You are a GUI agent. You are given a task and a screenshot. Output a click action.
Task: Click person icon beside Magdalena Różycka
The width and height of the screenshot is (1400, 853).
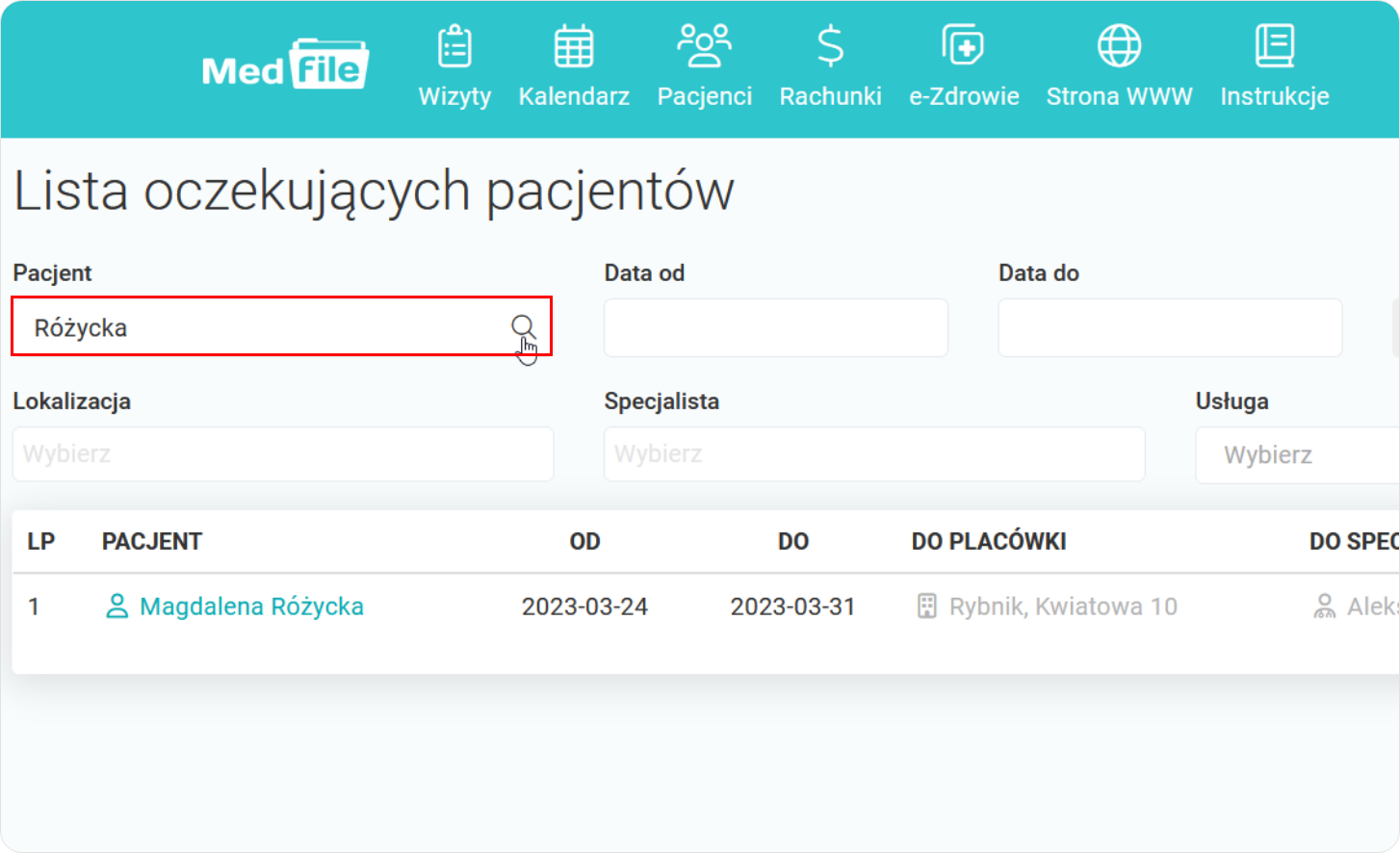coord(117,607)
